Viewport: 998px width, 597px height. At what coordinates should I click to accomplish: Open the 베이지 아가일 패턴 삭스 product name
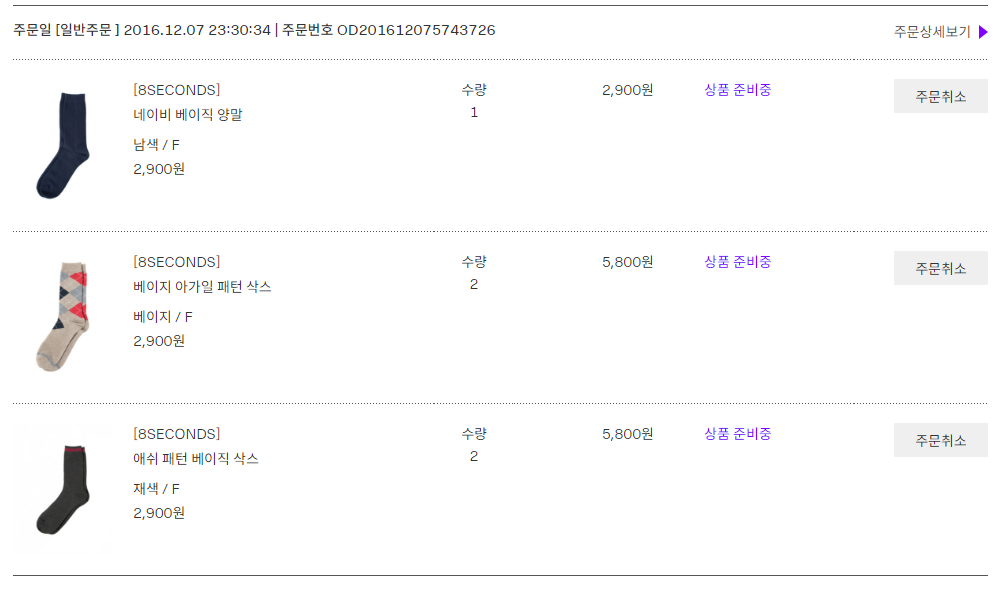pos(202,287)
